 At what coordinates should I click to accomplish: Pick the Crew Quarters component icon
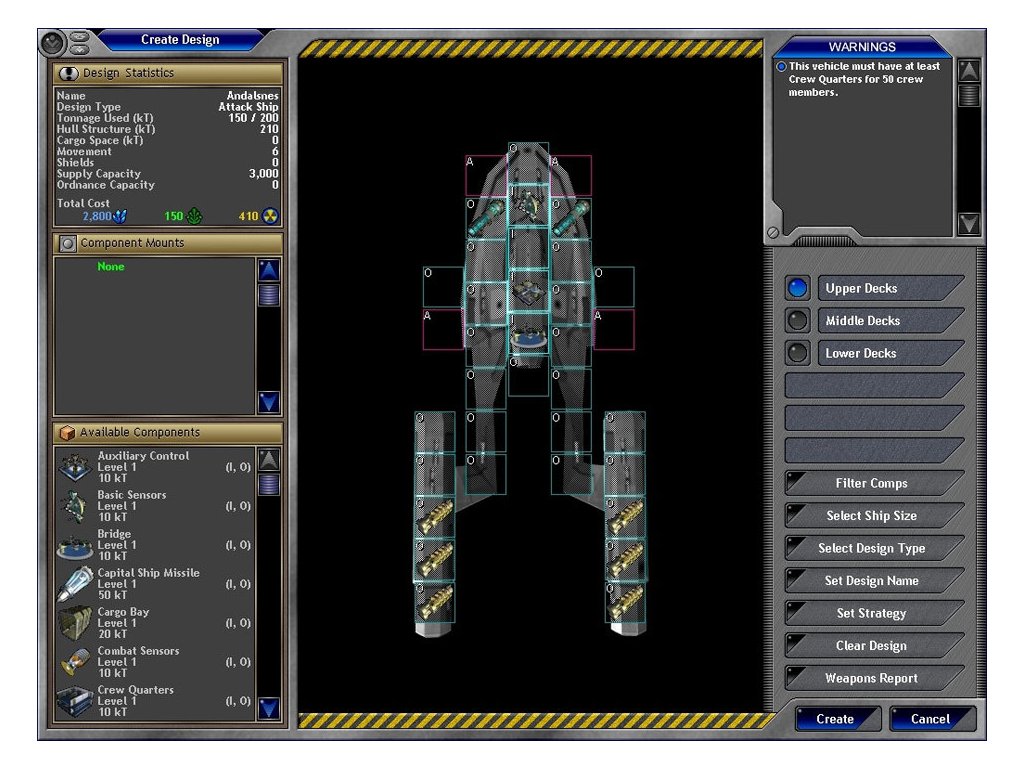(x=76, y=701)
